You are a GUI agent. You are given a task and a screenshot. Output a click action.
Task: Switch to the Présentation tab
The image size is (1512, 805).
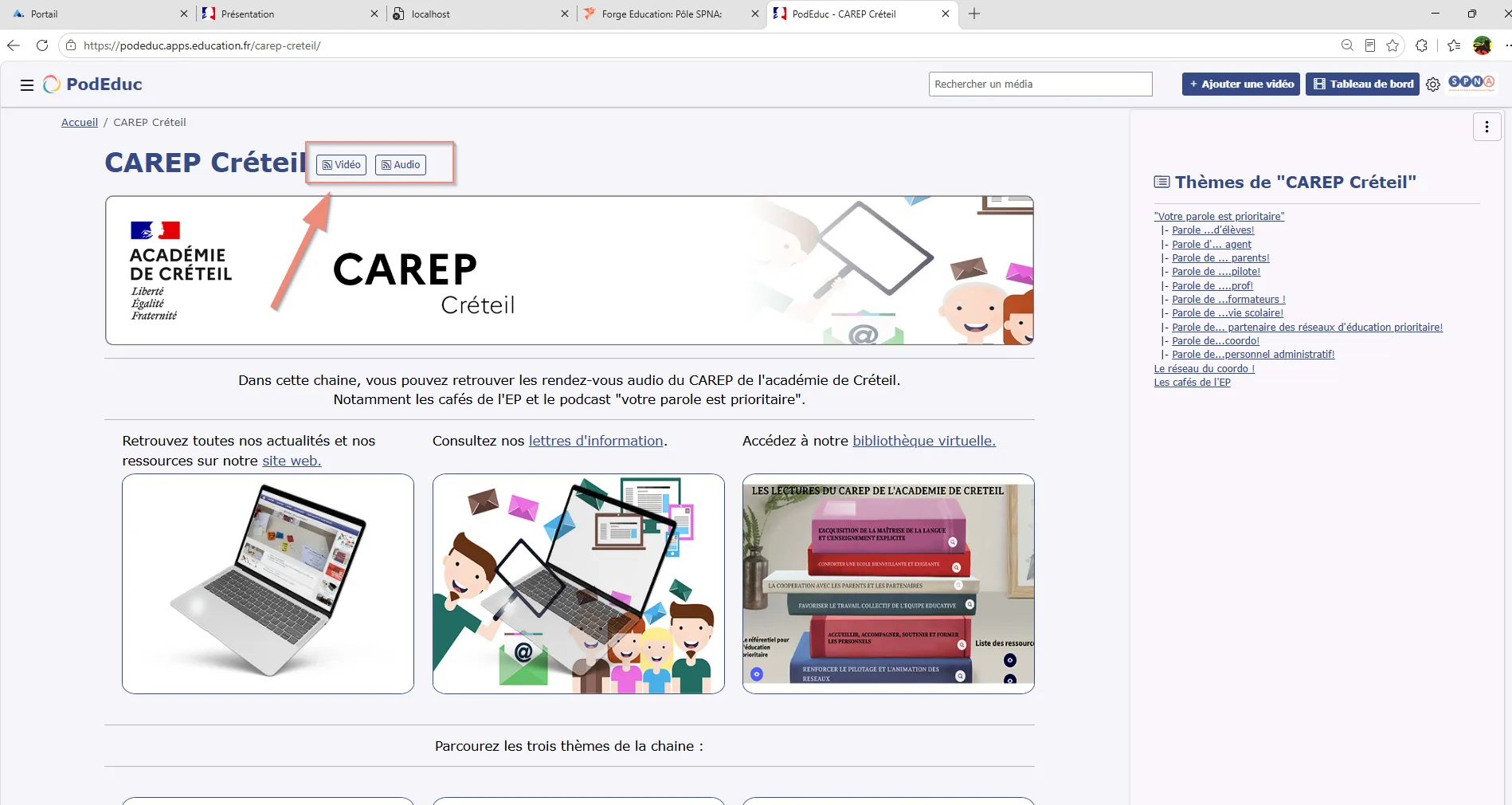(x=288, y=14)
